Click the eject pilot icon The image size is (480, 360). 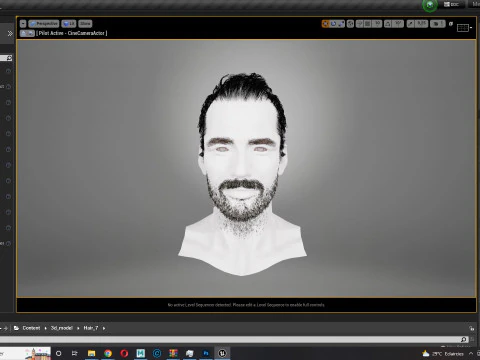tap(23, 33)
